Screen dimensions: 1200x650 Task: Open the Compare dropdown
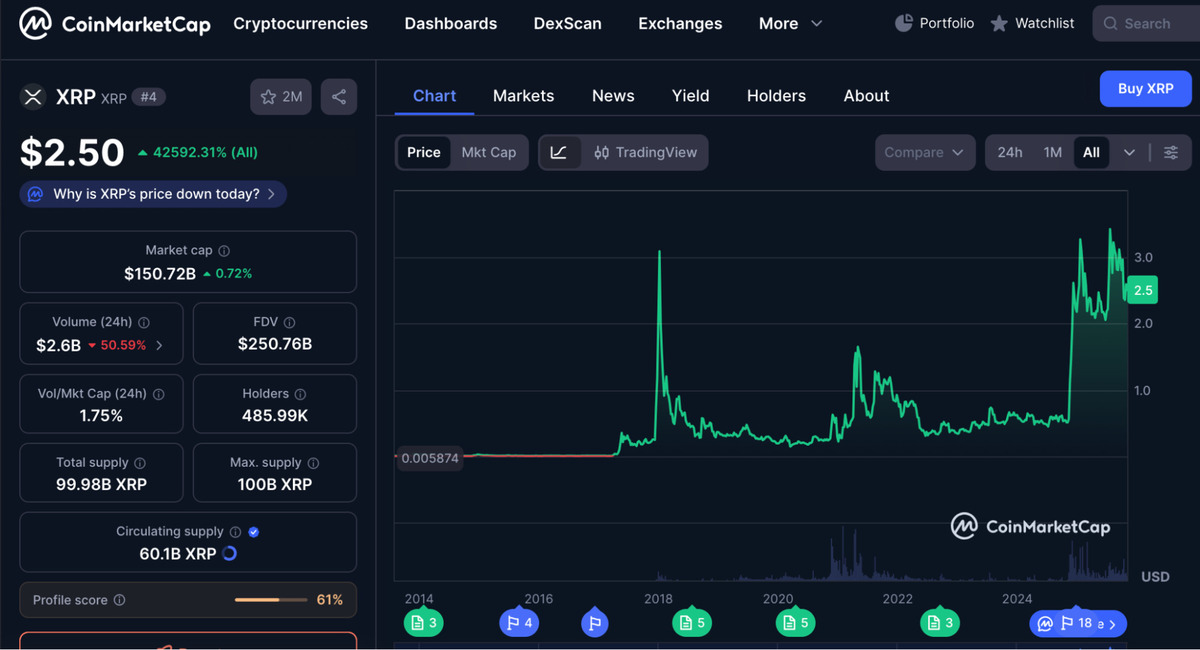click(x=924, y=152)
